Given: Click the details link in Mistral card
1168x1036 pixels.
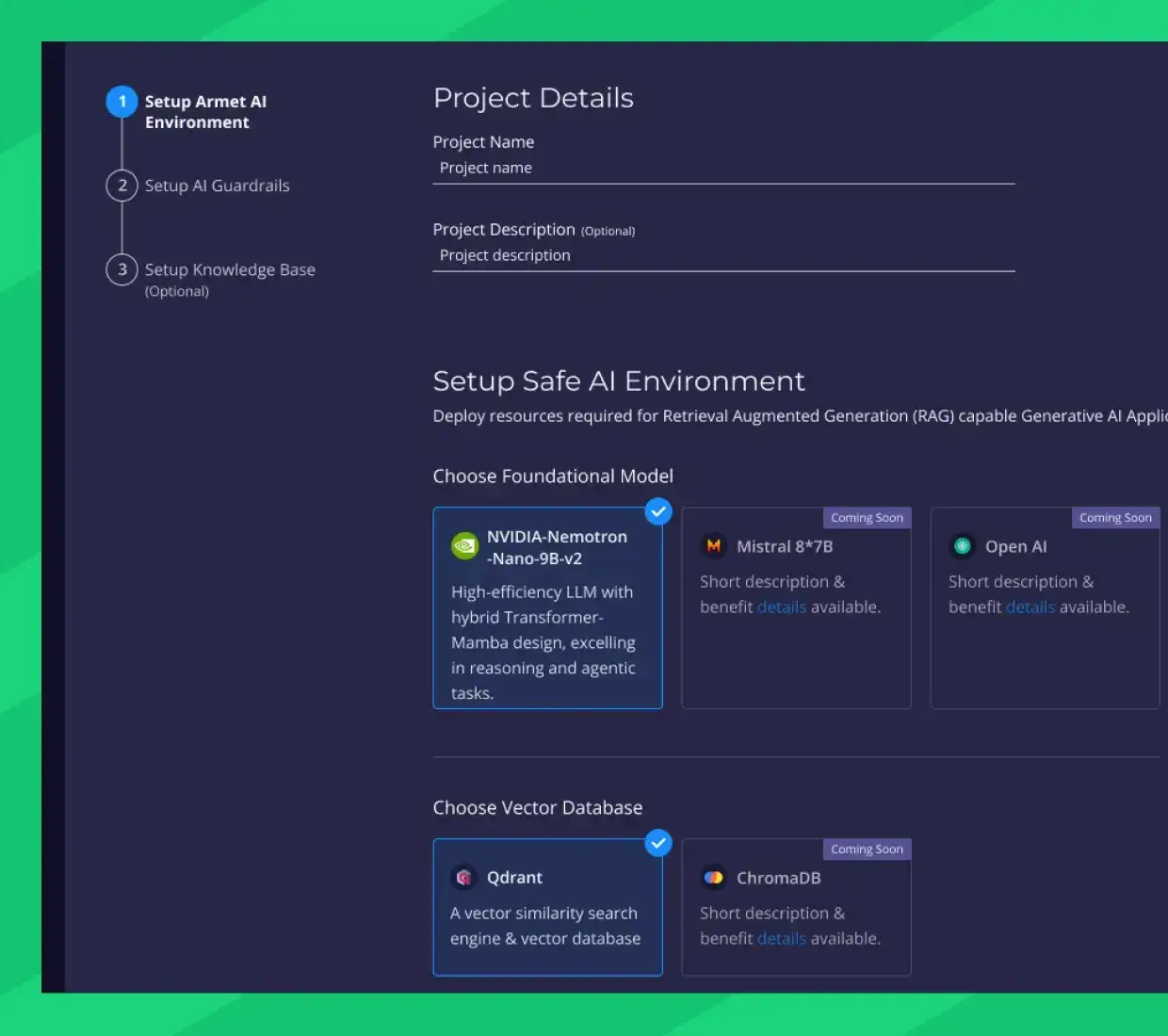Looking at the screenshot, I should [781, 607].
